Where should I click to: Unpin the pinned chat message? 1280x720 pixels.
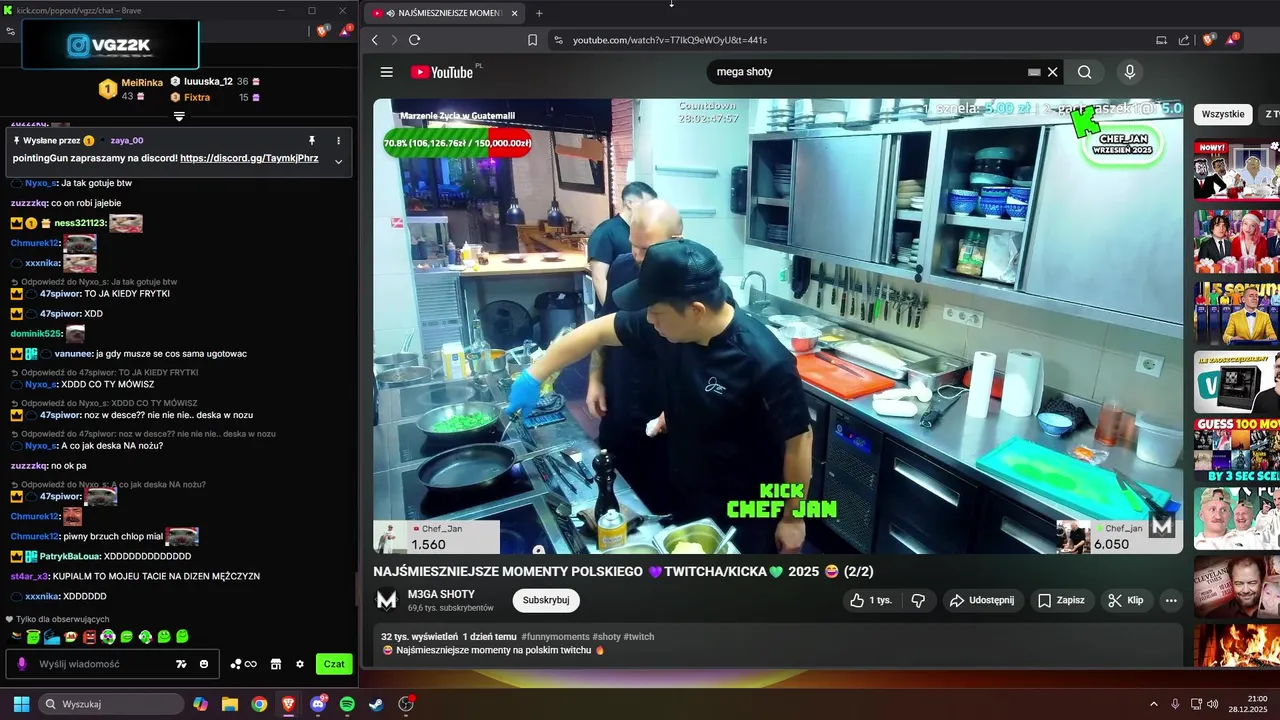click(x=312, y=141)
